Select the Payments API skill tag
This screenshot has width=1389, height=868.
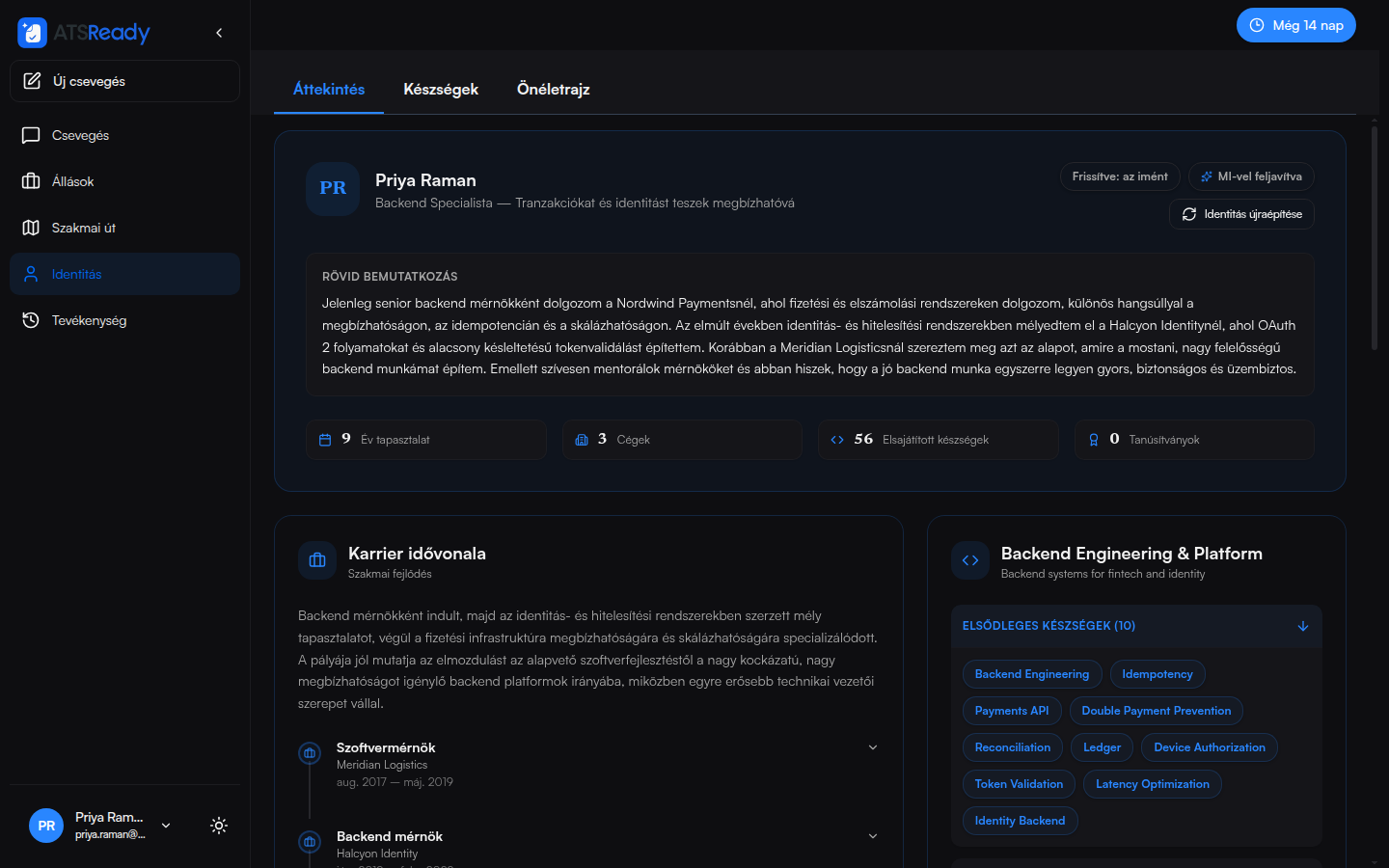[x=1012, y=711]
